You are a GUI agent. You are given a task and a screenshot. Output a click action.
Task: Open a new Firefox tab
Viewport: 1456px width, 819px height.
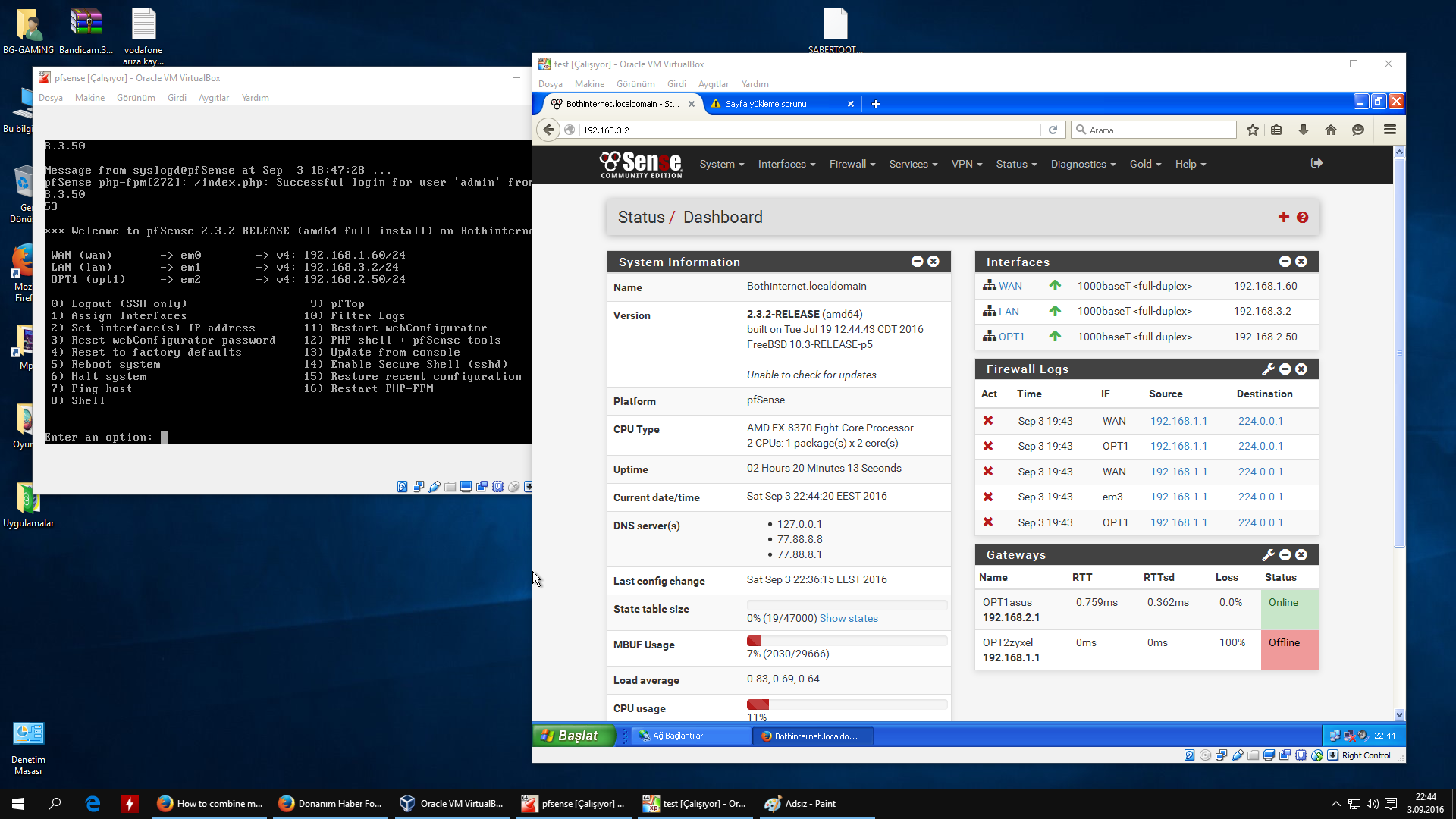pyautogui.click(x=876, y=104)
